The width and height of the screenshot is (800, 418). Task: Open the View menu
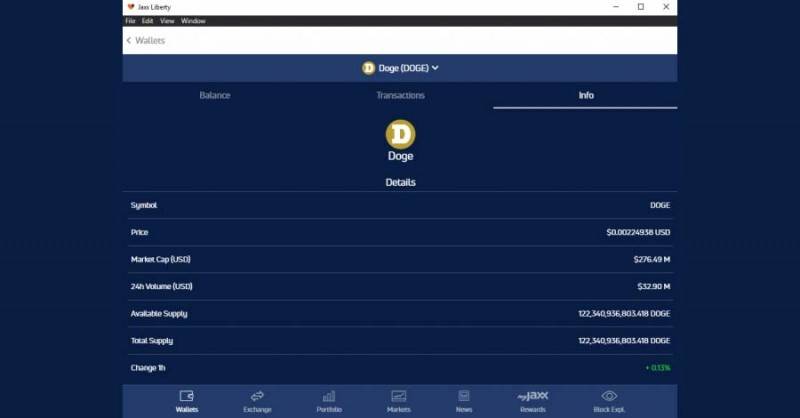point(167,21)
